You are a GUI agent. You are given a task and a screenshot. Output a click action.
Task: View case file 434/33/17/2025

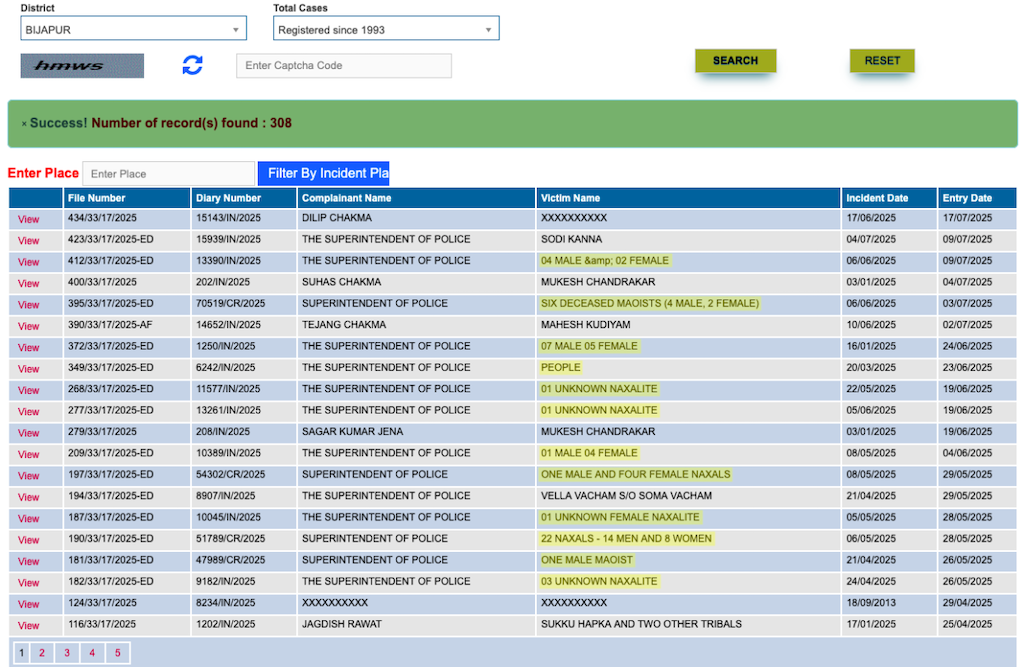click(x=28, y=219)
